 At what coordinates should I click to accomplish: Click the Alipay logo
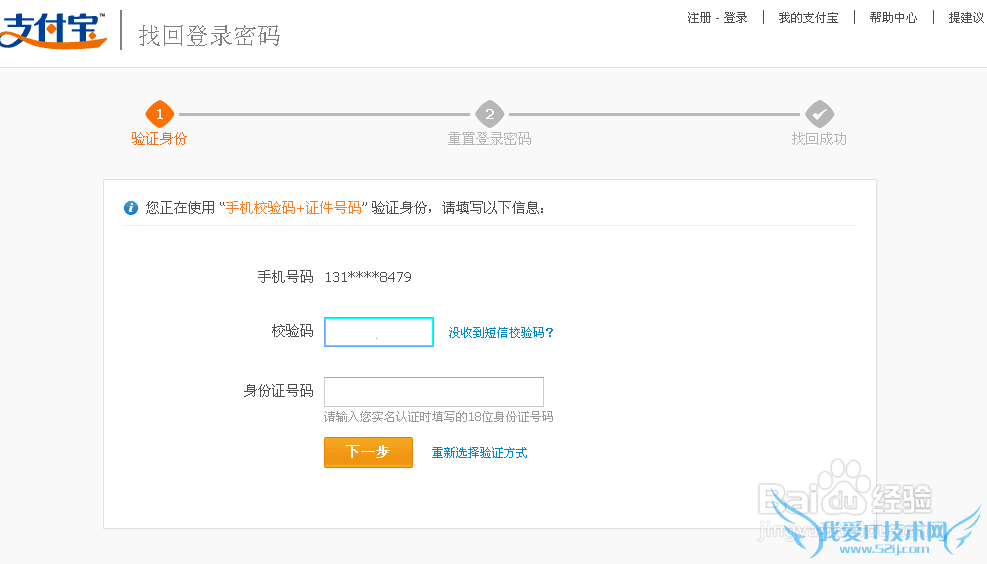tap(52, 32)
